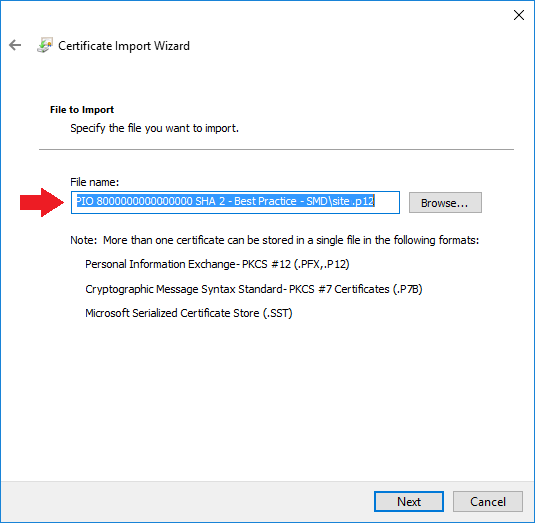The image size is (535, 523).
Task: Click the red arrow pointing to the field
Action: point(42,202)
